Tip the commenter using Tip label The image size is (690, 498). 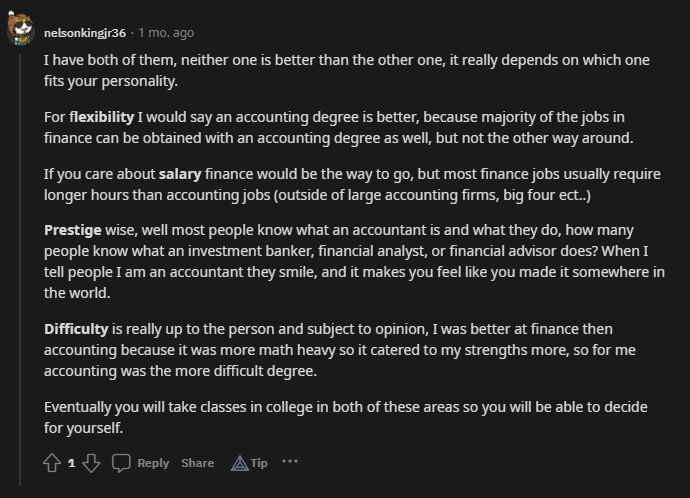[x=259, y=463]
